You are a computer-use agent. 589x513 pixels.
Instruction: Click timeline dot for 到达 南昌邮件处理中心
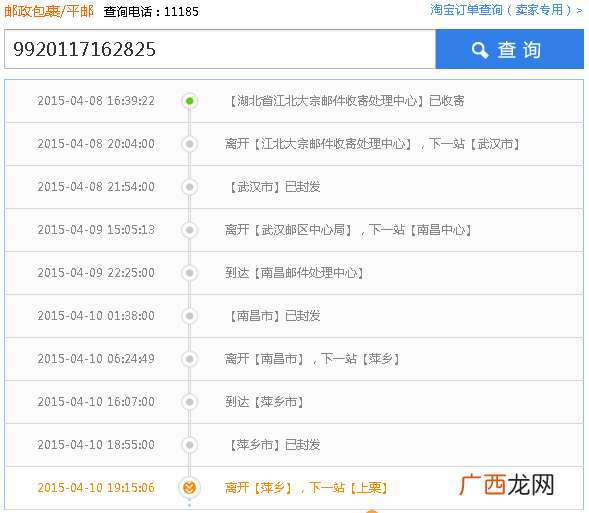click(190, 273)
